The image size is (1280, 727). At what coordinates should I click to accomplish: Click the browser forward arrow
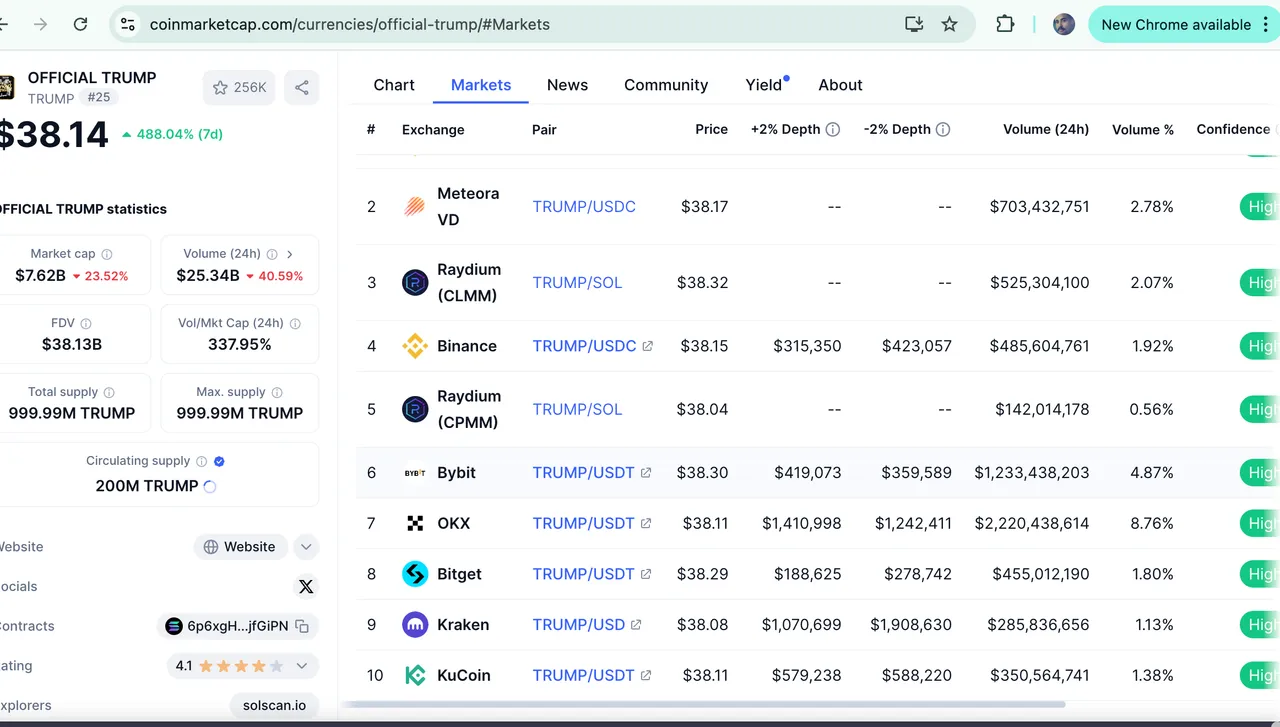[x=40, y=24]
